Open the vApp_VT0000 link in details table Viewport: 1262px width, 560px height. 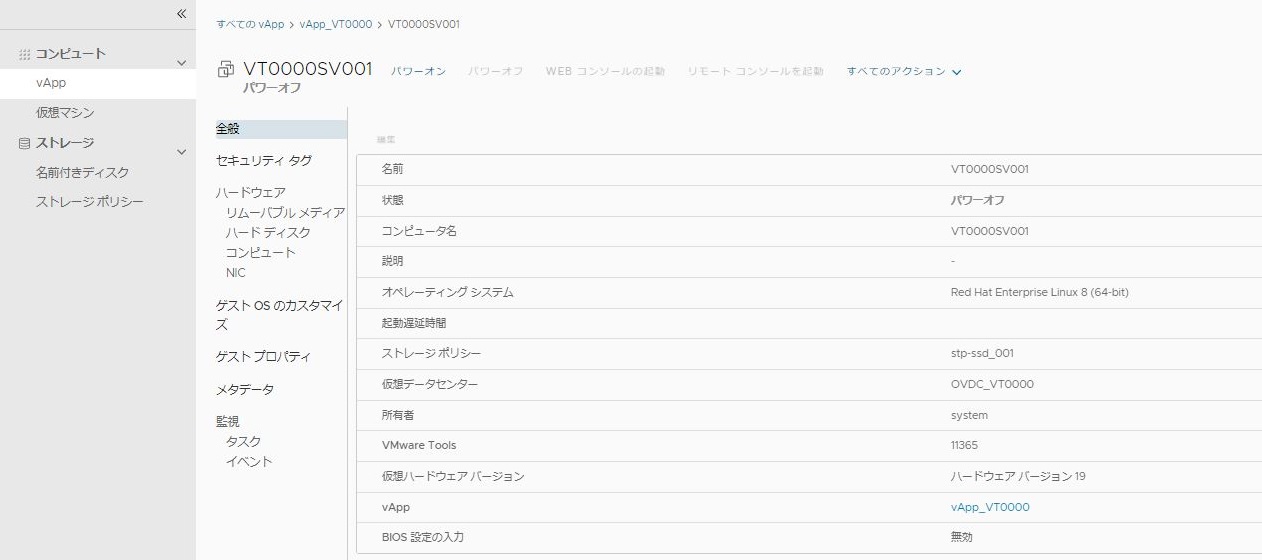tap(990, 507)
